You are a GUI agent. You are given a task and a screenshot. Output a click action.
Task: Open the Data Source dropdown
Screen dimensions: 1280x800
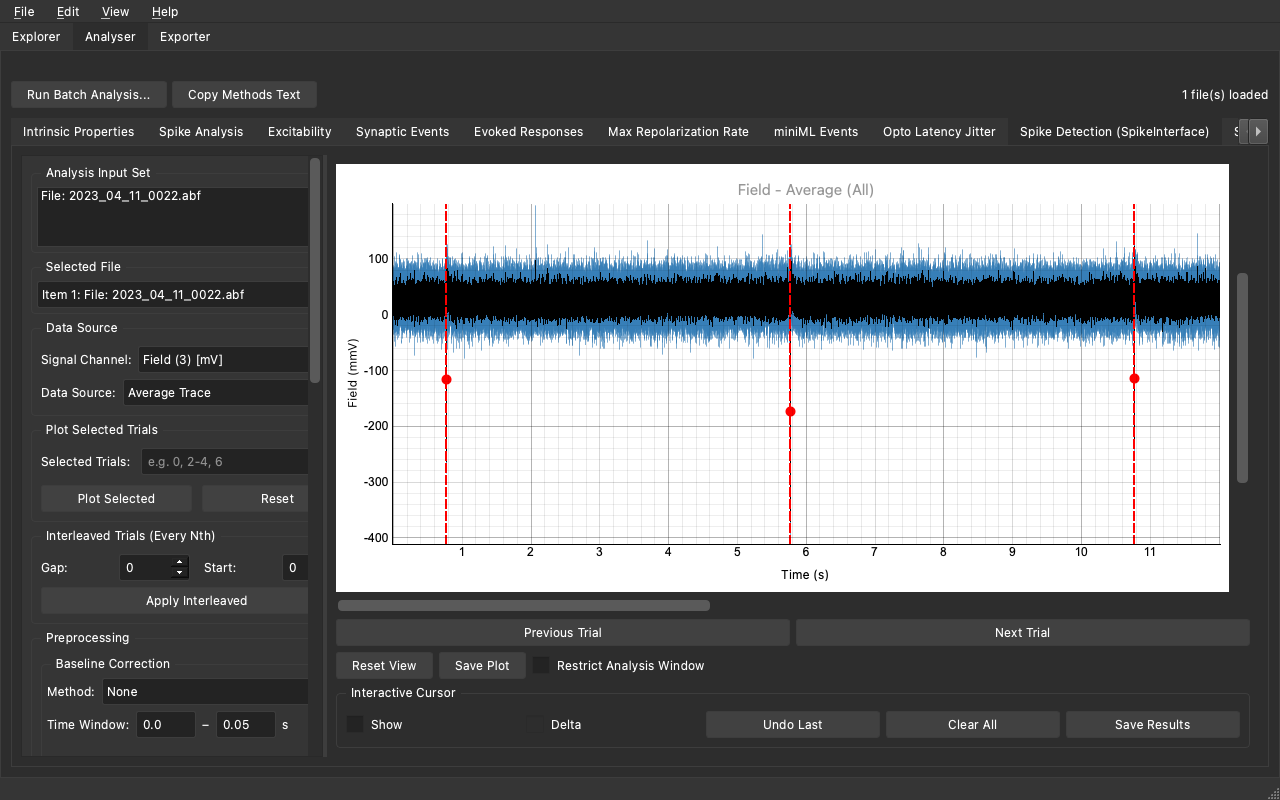(216, 393)
